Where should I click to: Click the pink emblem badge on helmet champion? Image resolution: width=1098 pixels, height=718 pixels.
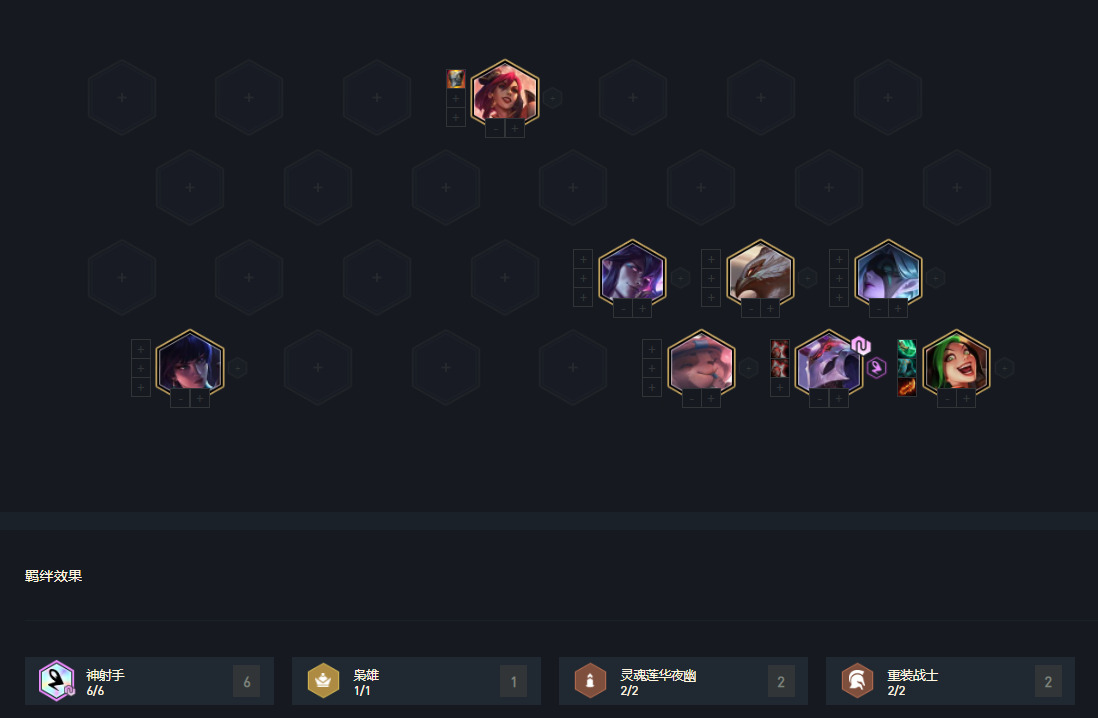861,345
